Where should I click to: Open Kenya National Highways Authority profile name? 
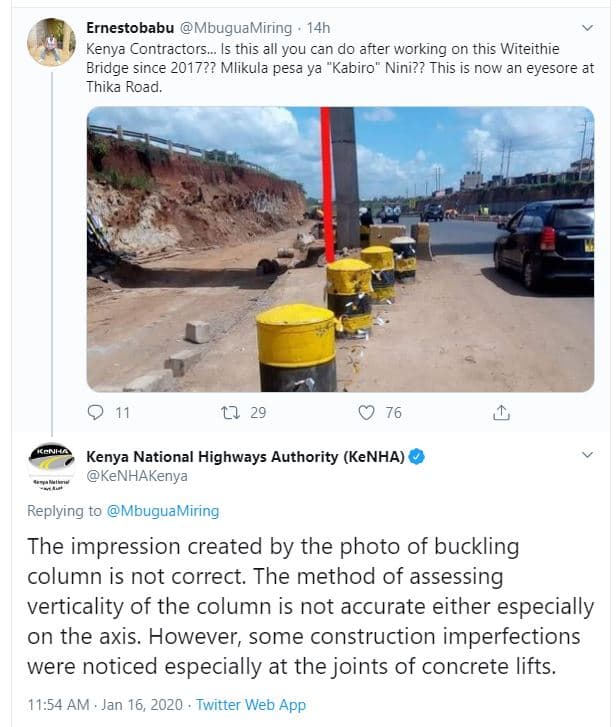point(245,457)
